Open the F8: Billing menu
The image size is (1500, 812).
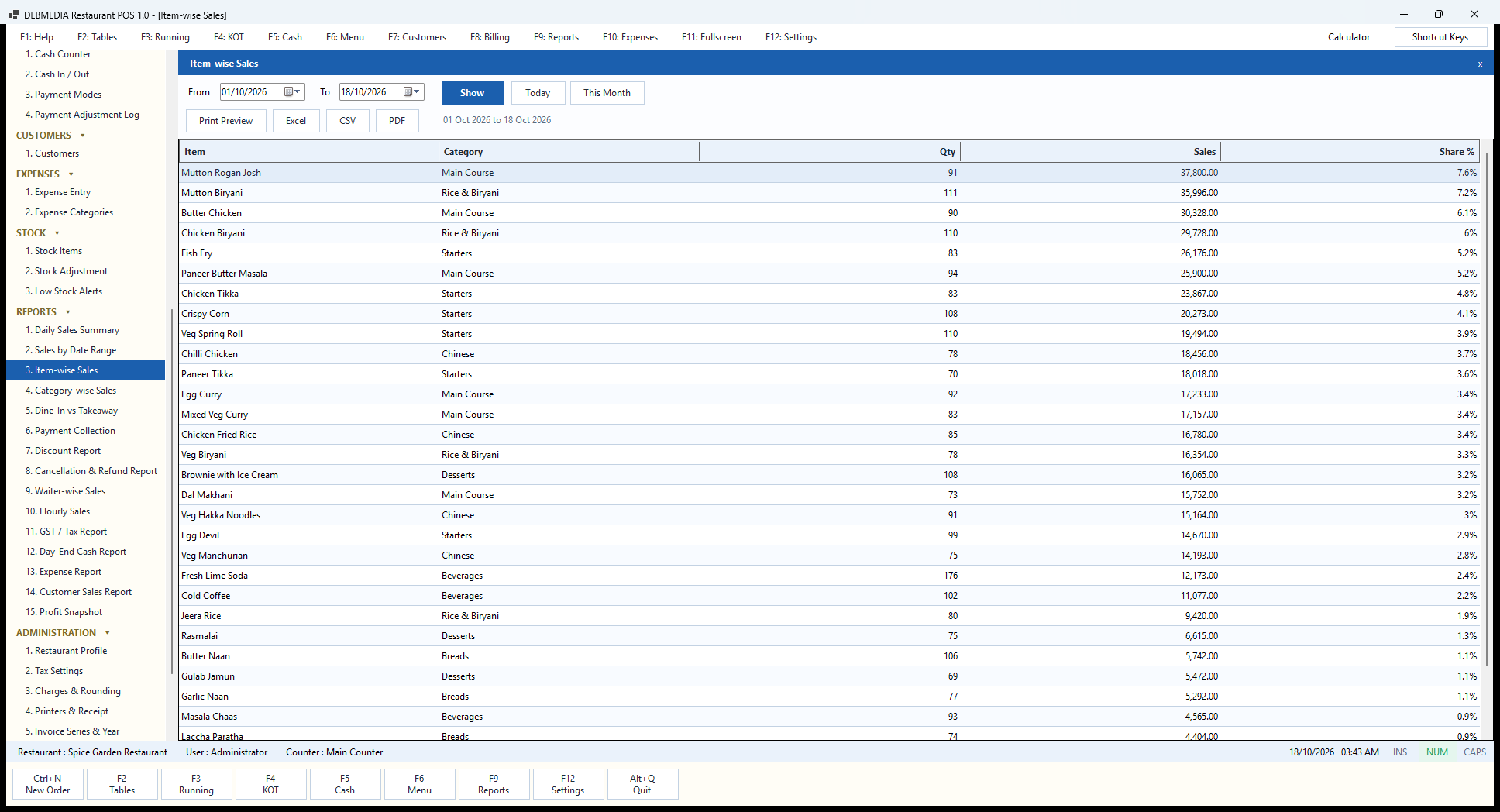[490, 37]
